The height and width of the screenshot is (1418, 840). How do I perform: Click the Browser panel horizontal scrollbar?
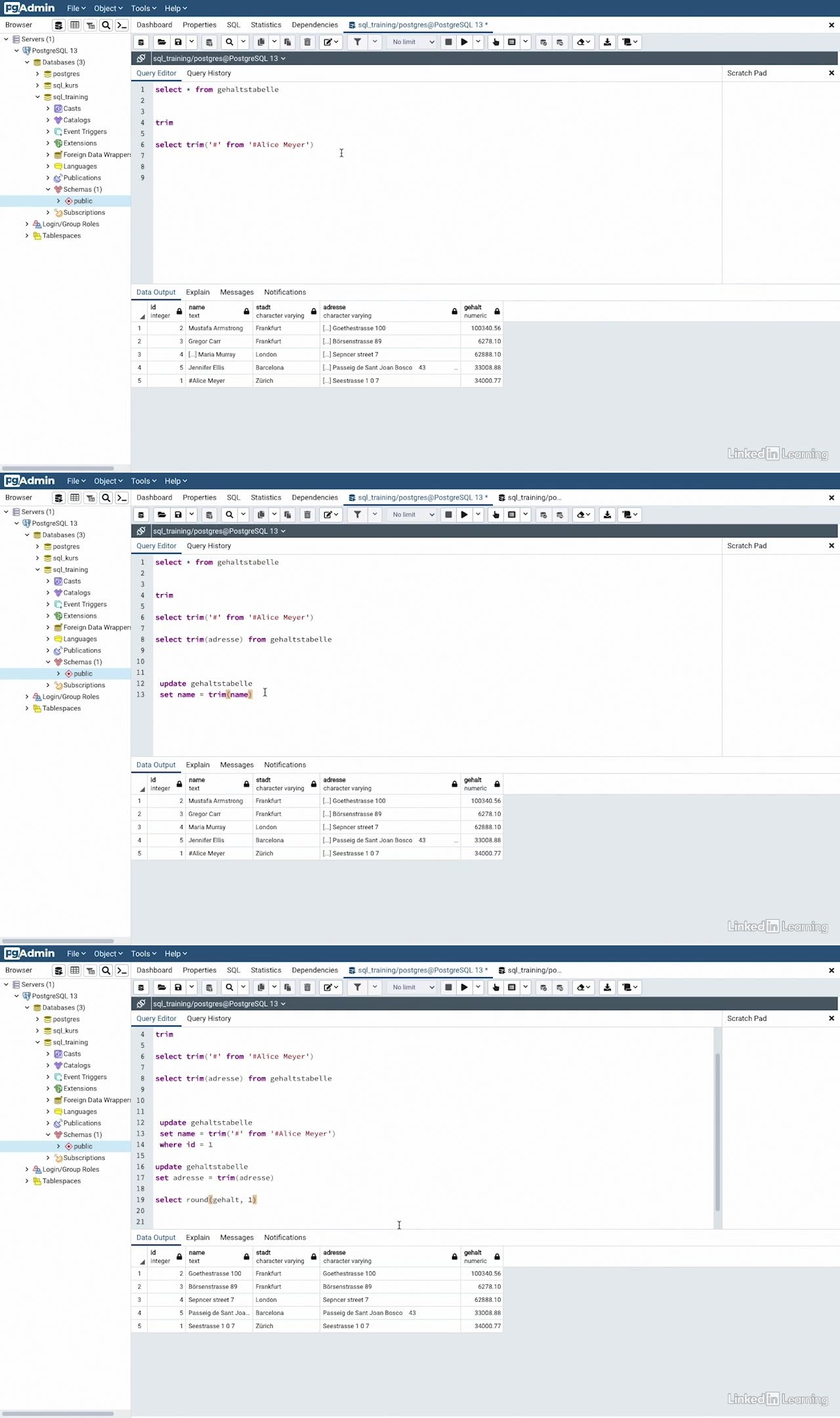pos(58,468)
